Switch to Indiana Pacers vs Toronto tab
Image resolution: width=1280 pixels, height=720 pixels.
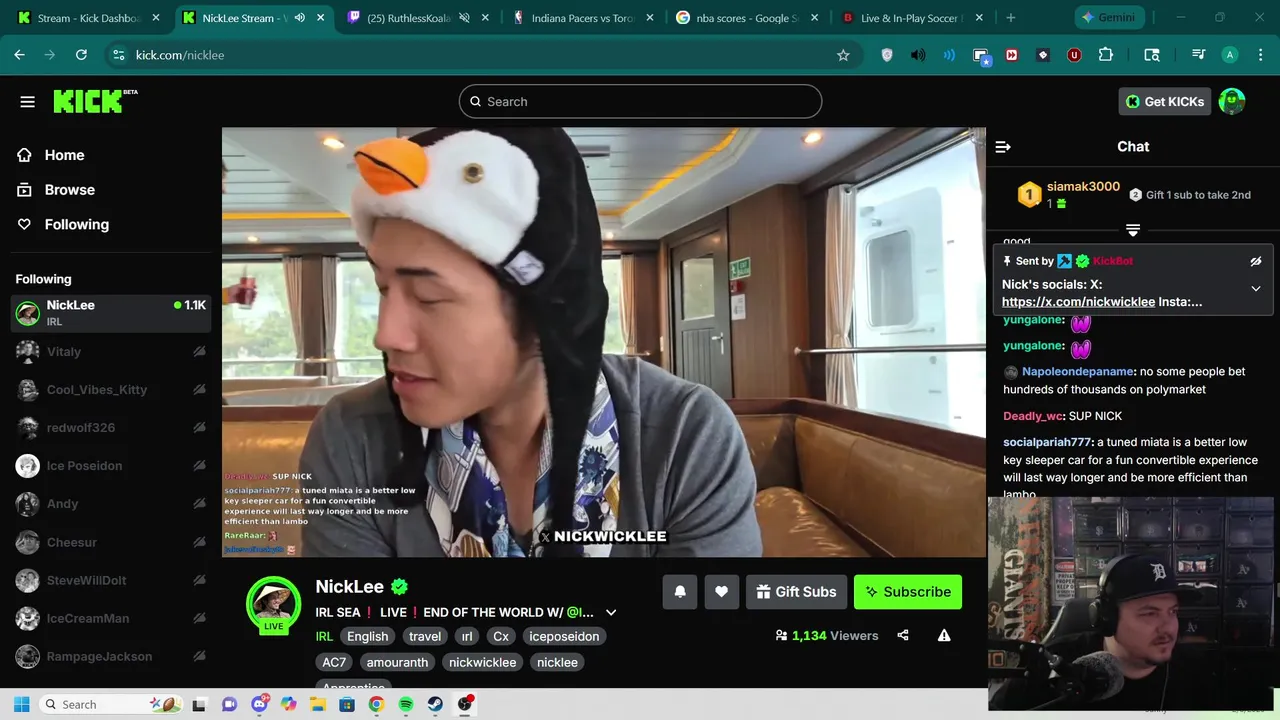583,18
